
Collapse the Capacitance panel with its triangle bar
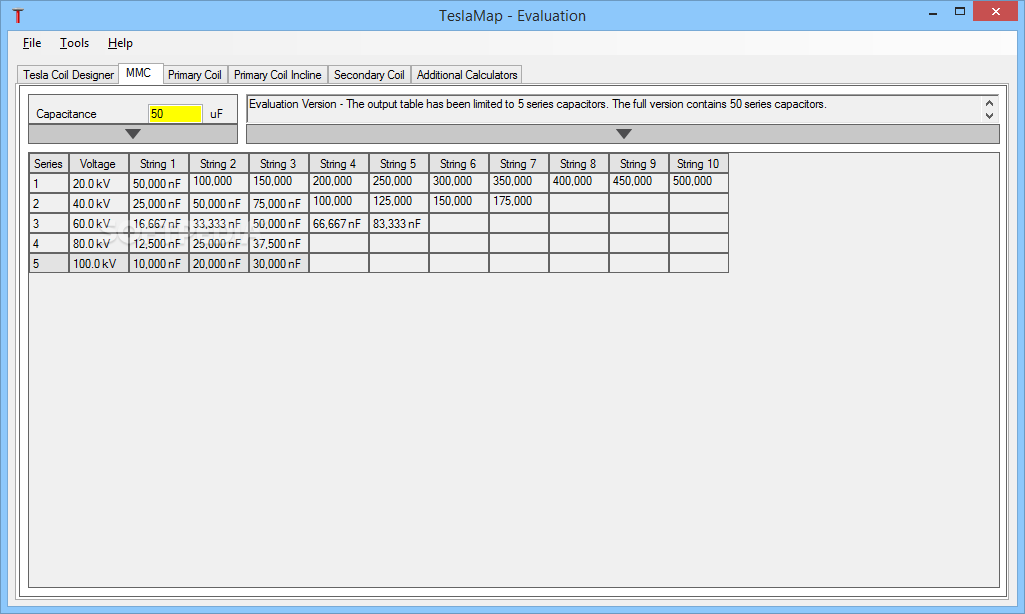click(x=133, y=134)
